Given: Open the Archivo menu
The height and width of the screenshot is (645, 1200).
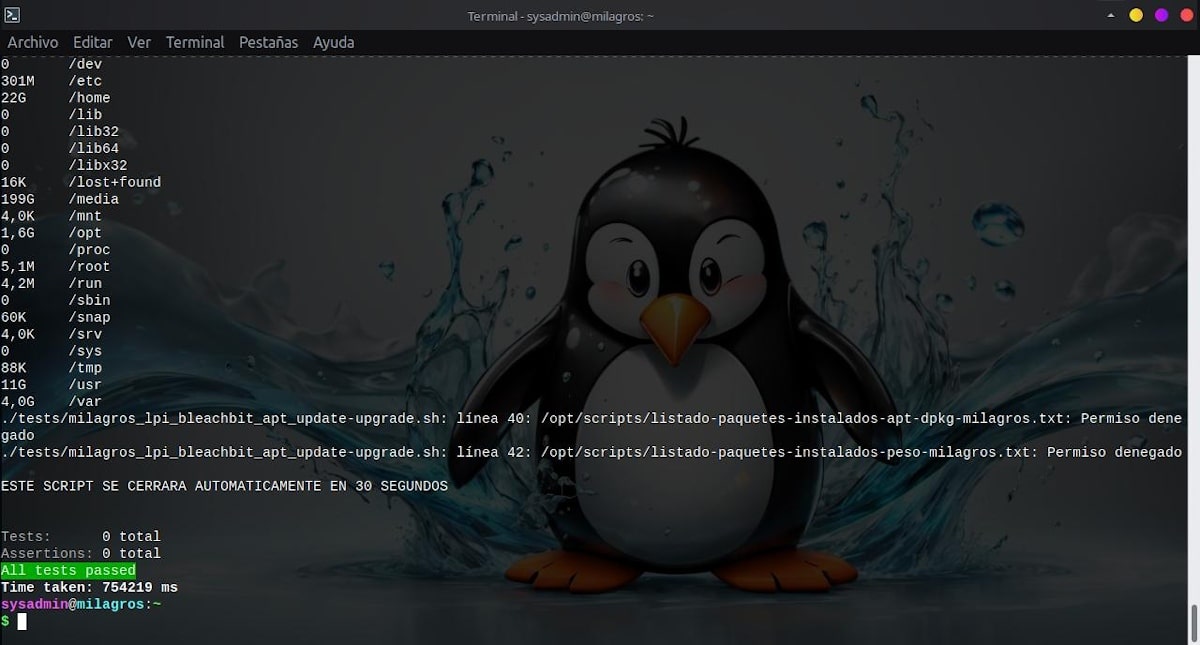Looking at the screenshot, I should [33, 42].
